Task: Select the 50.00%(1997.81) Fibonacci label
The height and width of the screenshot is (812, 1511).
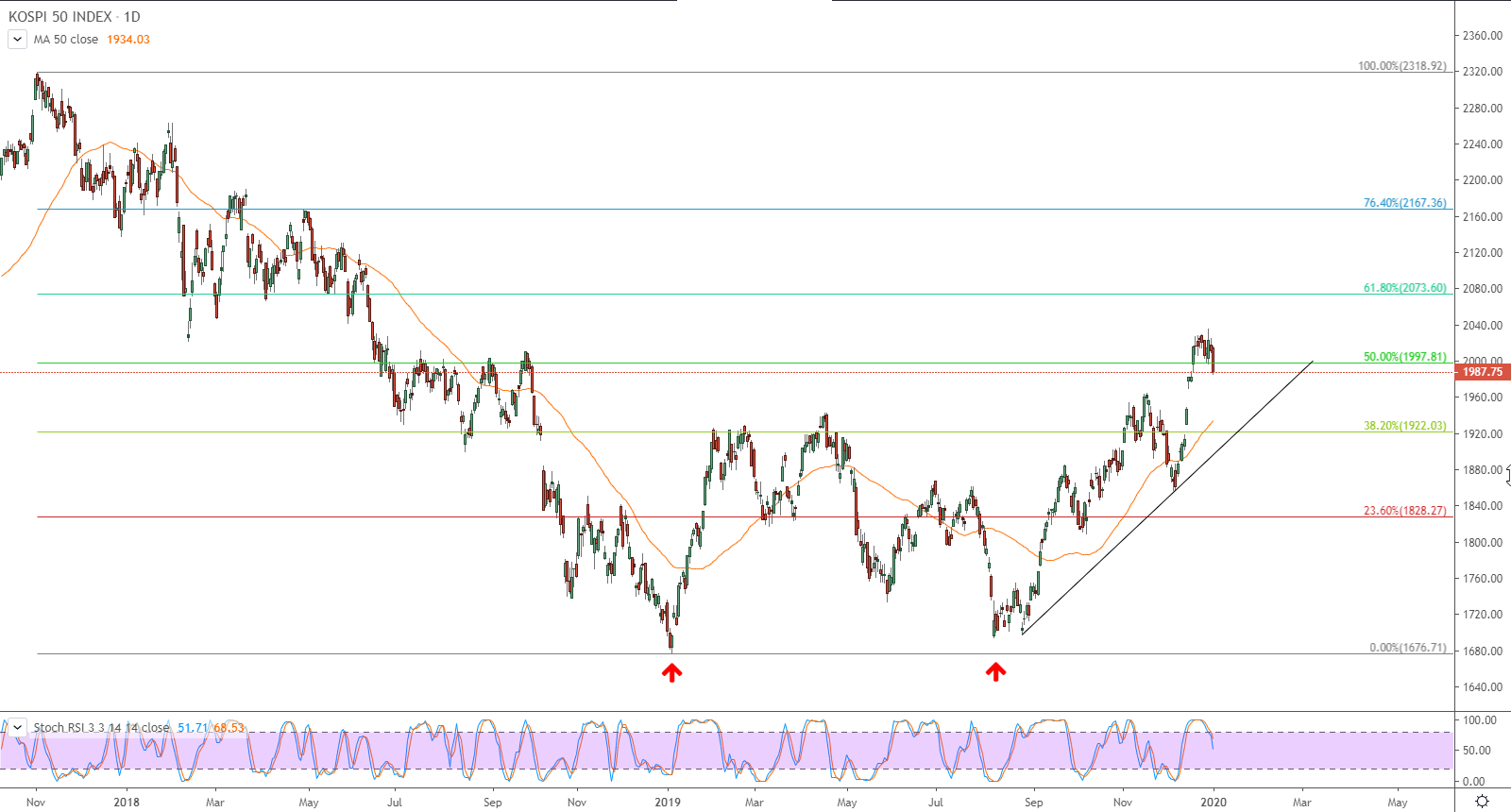Action: [1405, 357]
